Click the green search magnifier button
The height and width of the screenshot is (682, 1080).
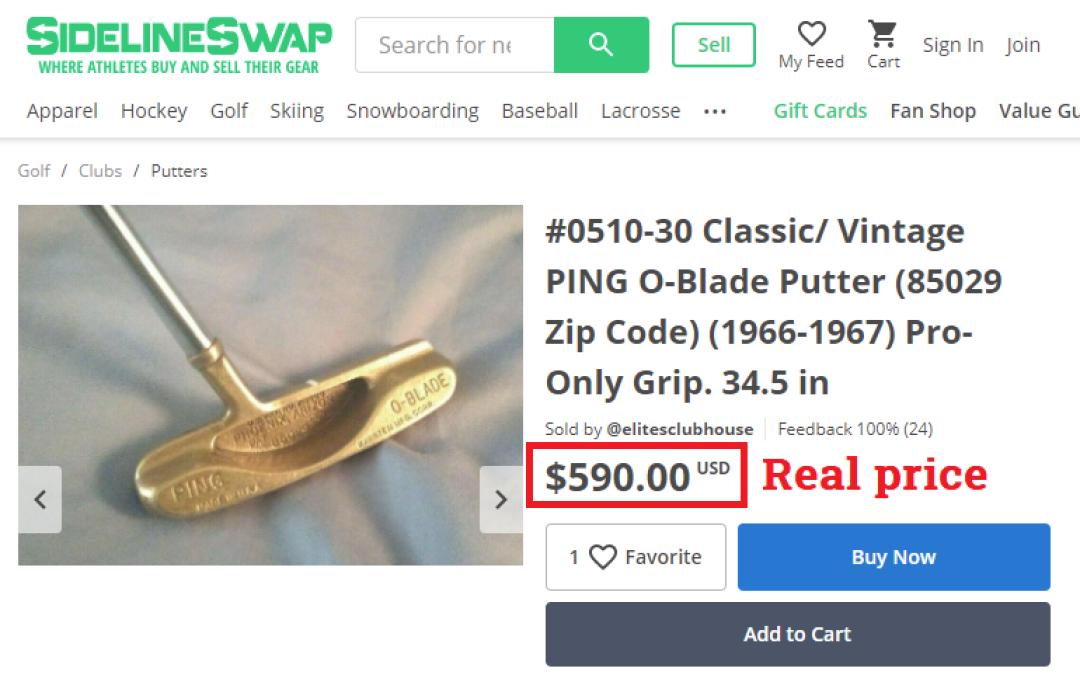tap(601, 45)
